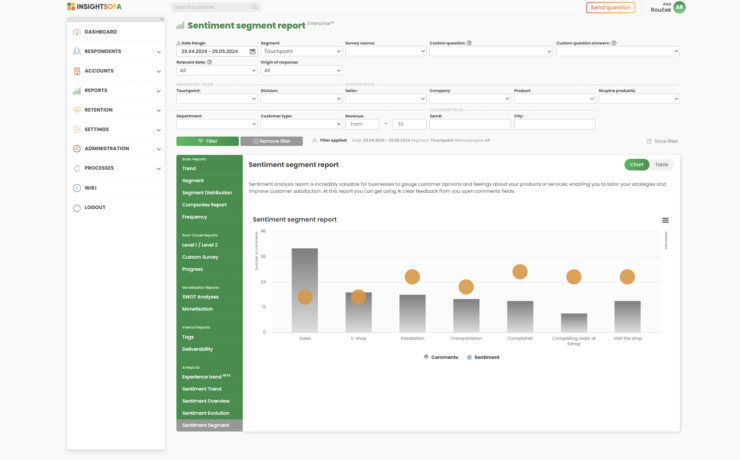Image resolution: width=740 pixels, height=460 pixels.
Task: Click the Custom question help icon
Action: click(x=469, y=43)
